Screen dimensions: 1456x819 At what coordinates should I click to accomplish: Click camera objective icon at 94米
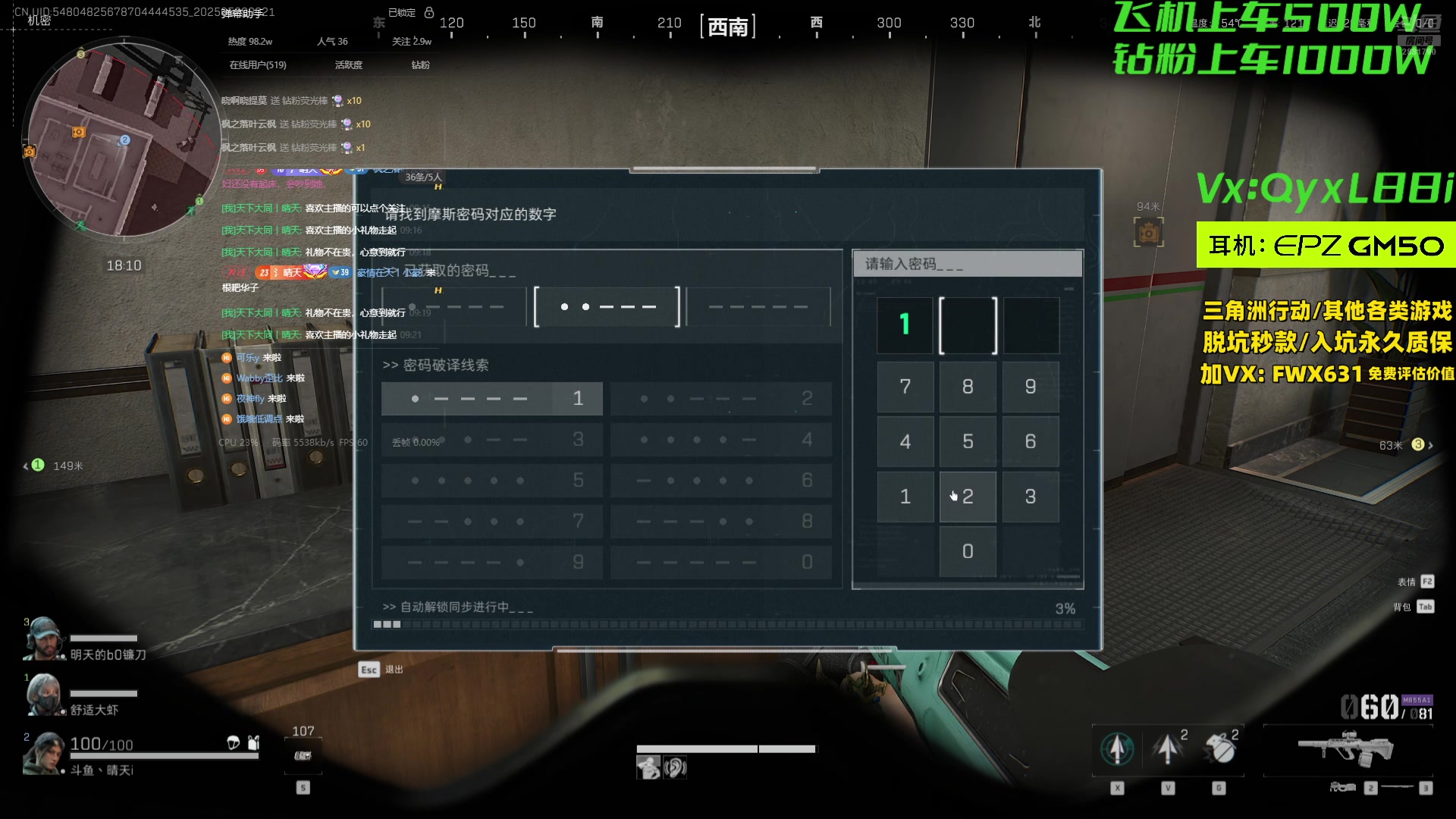tap(1148, 232)
